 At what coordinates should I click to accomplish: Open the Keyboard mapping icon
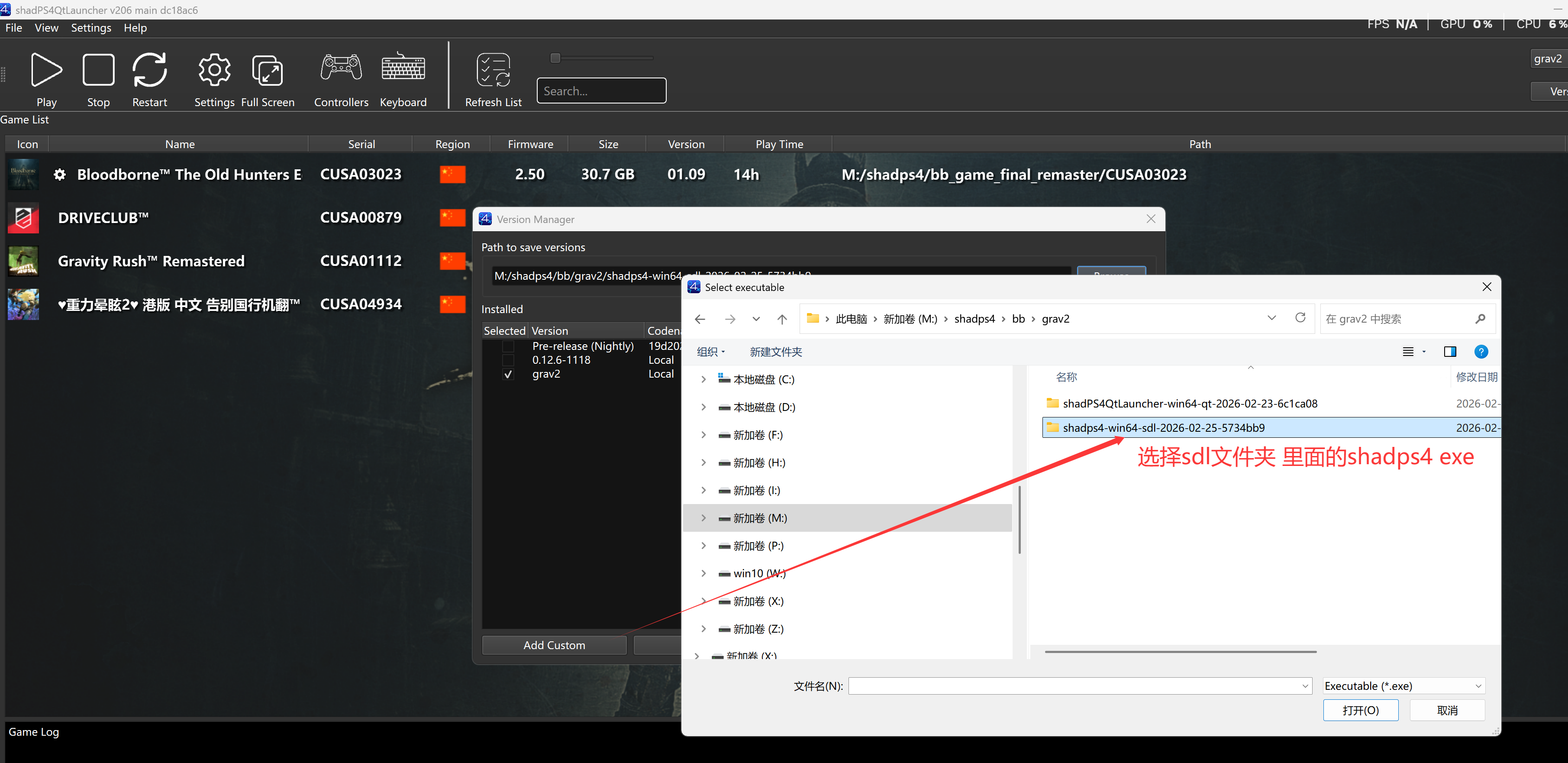[403, 67]
